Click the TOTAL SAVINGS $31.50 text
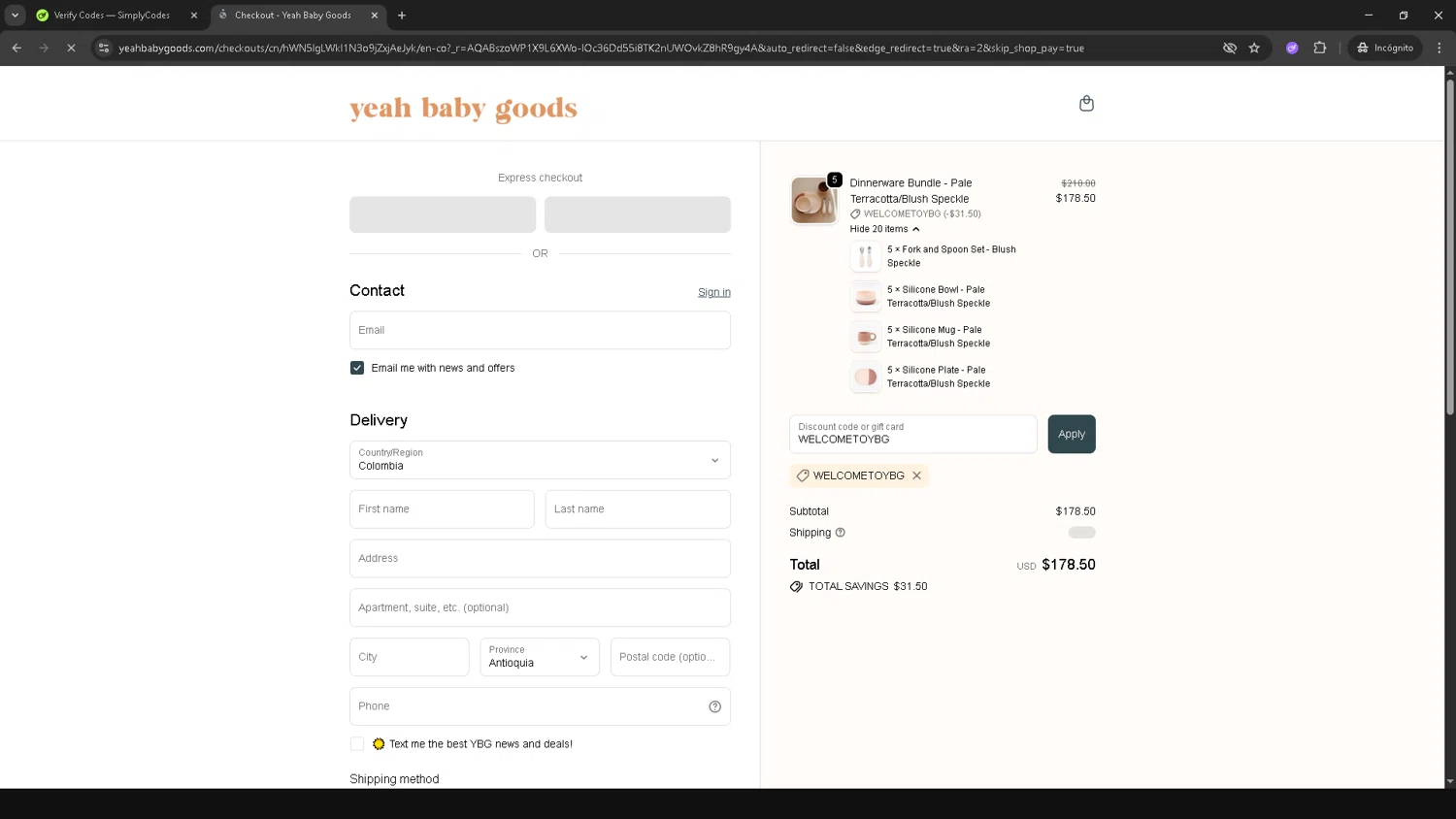 pos(868,587)
